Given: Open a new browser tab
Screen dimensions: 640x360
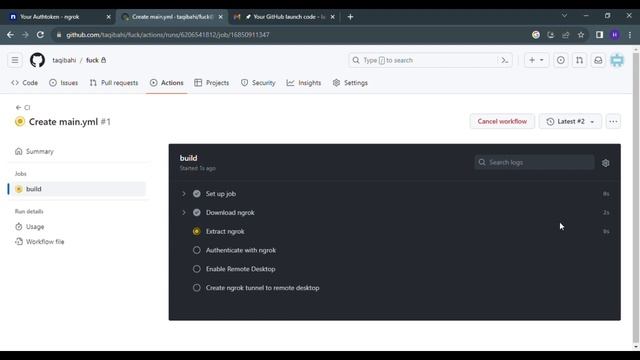Looking at the screenshot, I should pos(350,17).
